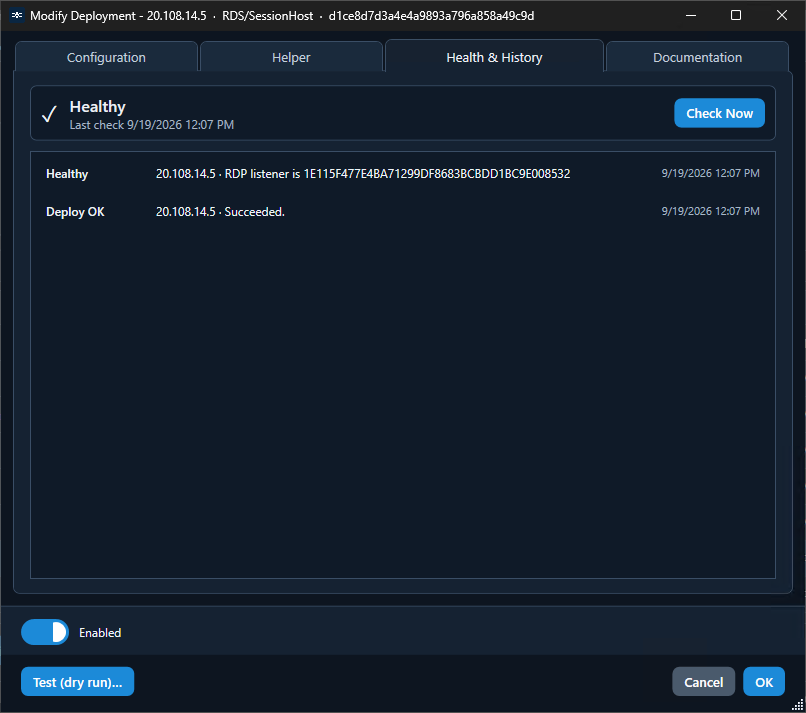Click the app icon in the title bar

coord(16,15)
